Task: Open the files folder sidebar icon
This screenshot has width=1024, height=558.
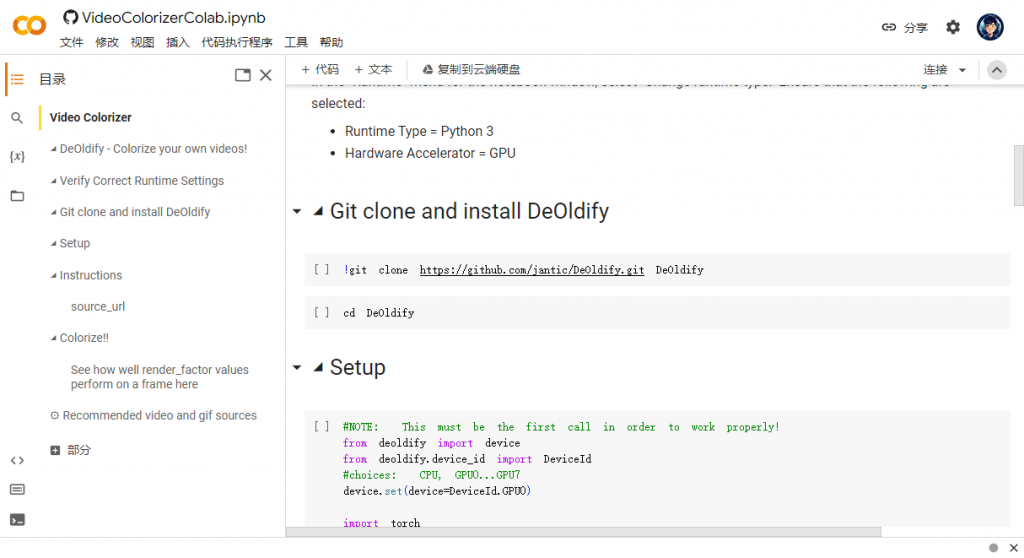Action: 17,195
